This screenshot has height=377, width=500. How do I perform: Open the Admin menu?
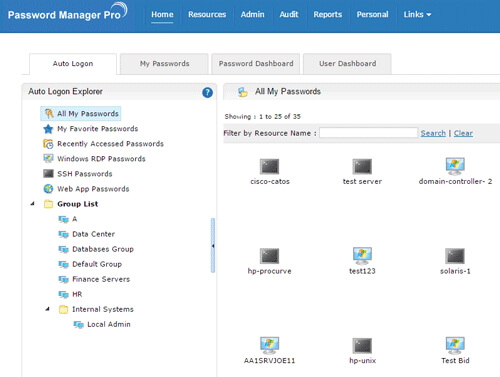point(252,15)
